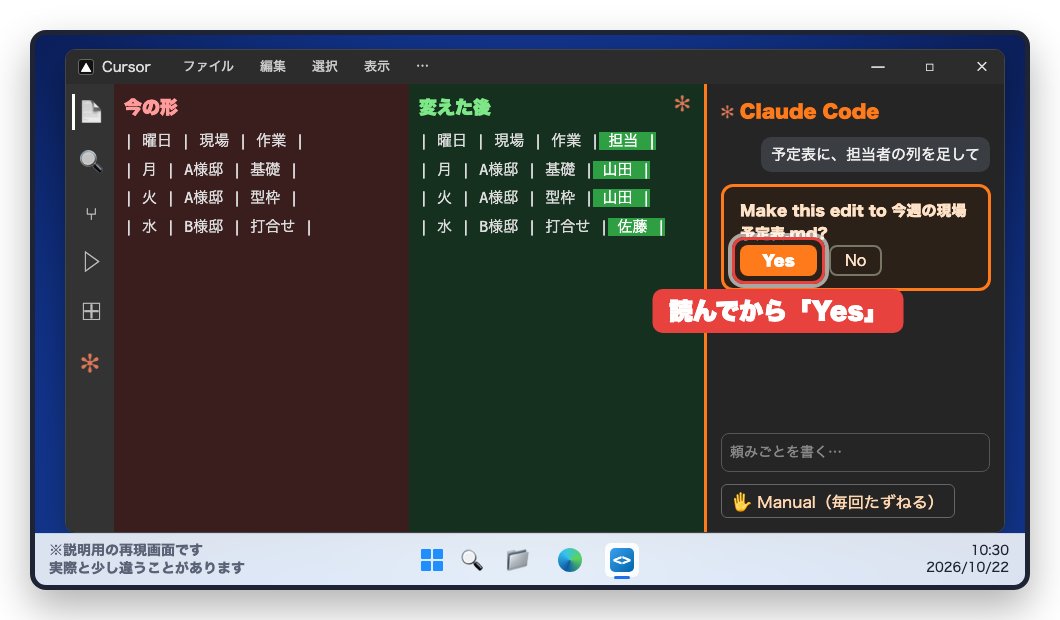This screenshot has height=620, width=1060.
Task: Approve the edit with the Yes button
Action: 778,260
